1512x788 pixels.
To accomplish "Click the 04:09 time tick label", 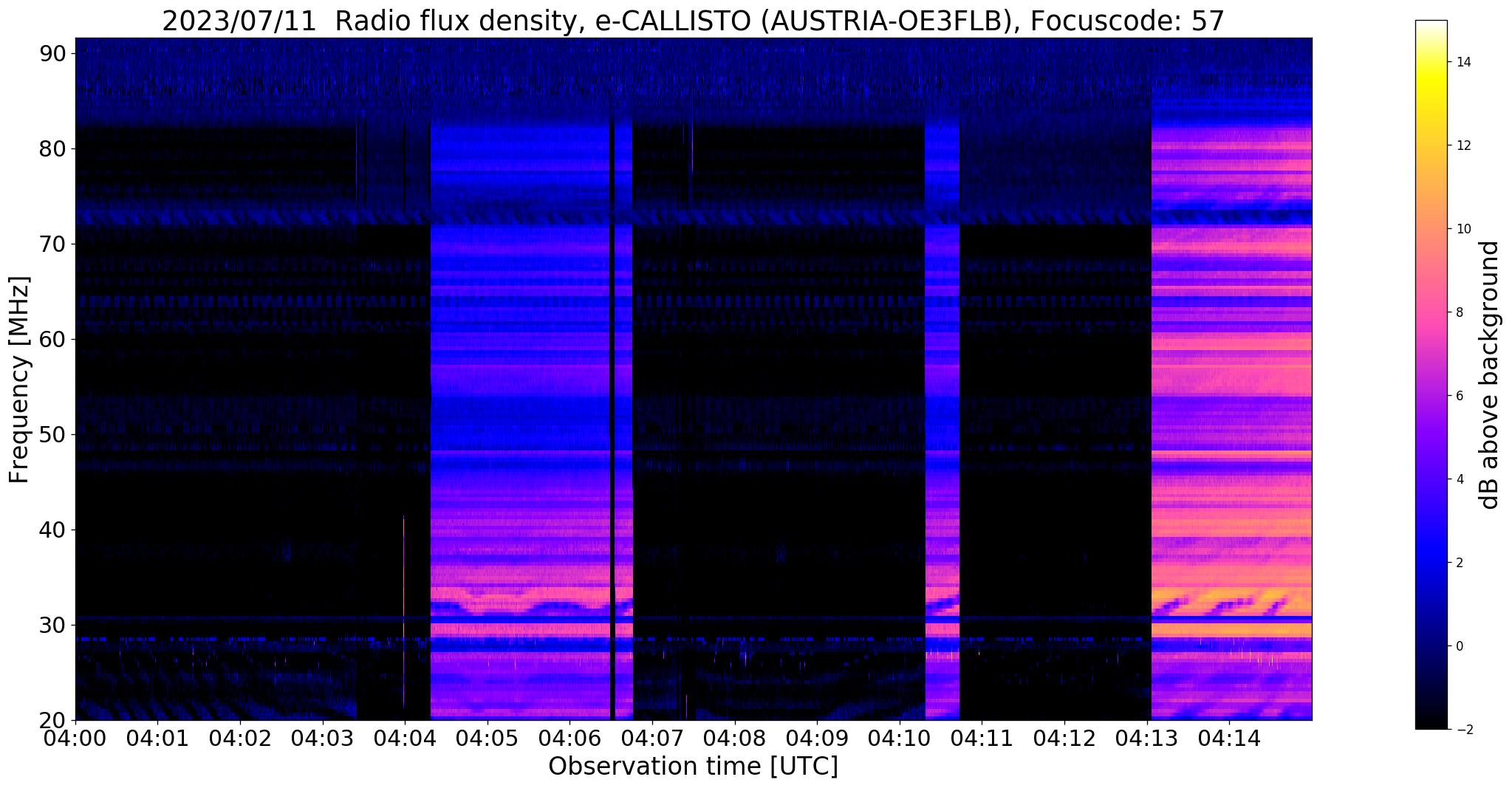I will pos(817,737).
